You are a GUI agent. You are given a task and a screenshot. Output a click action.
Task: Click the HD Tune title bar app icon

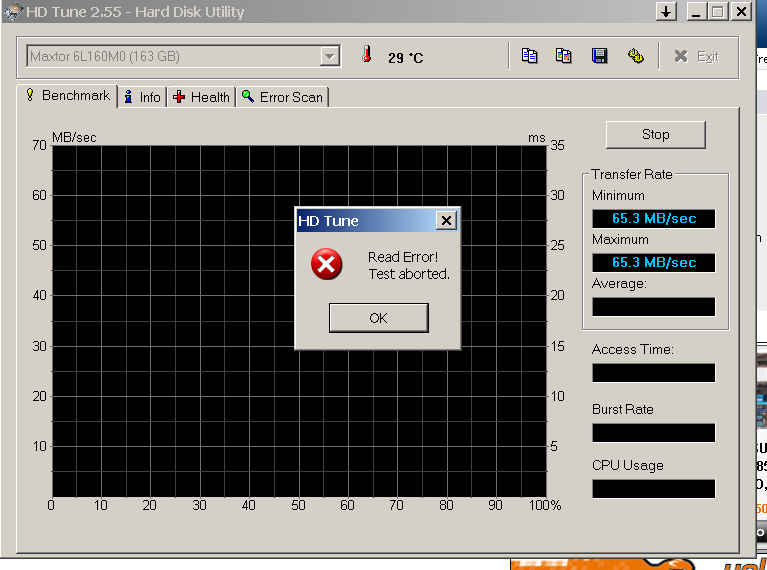tap(13, 11)
